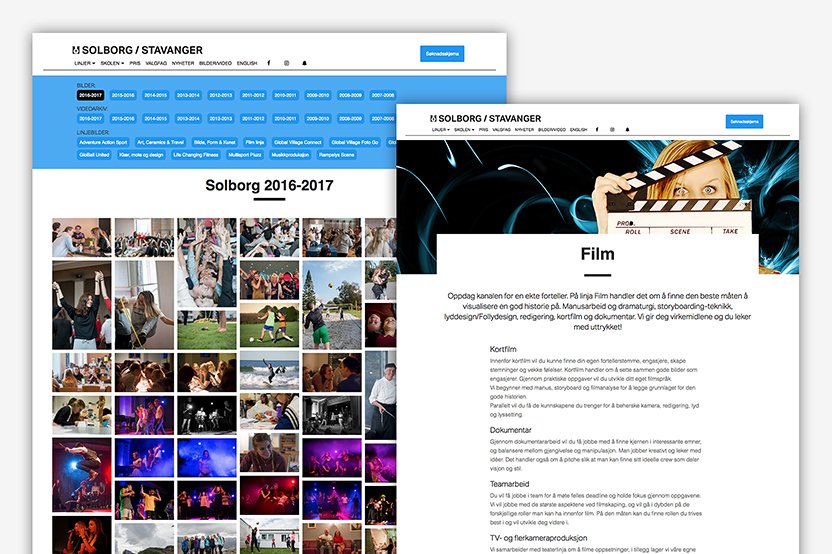832x554 pixels.
Task: Select 2016-2017 in the Videoarkiv row
Action: 90,118
